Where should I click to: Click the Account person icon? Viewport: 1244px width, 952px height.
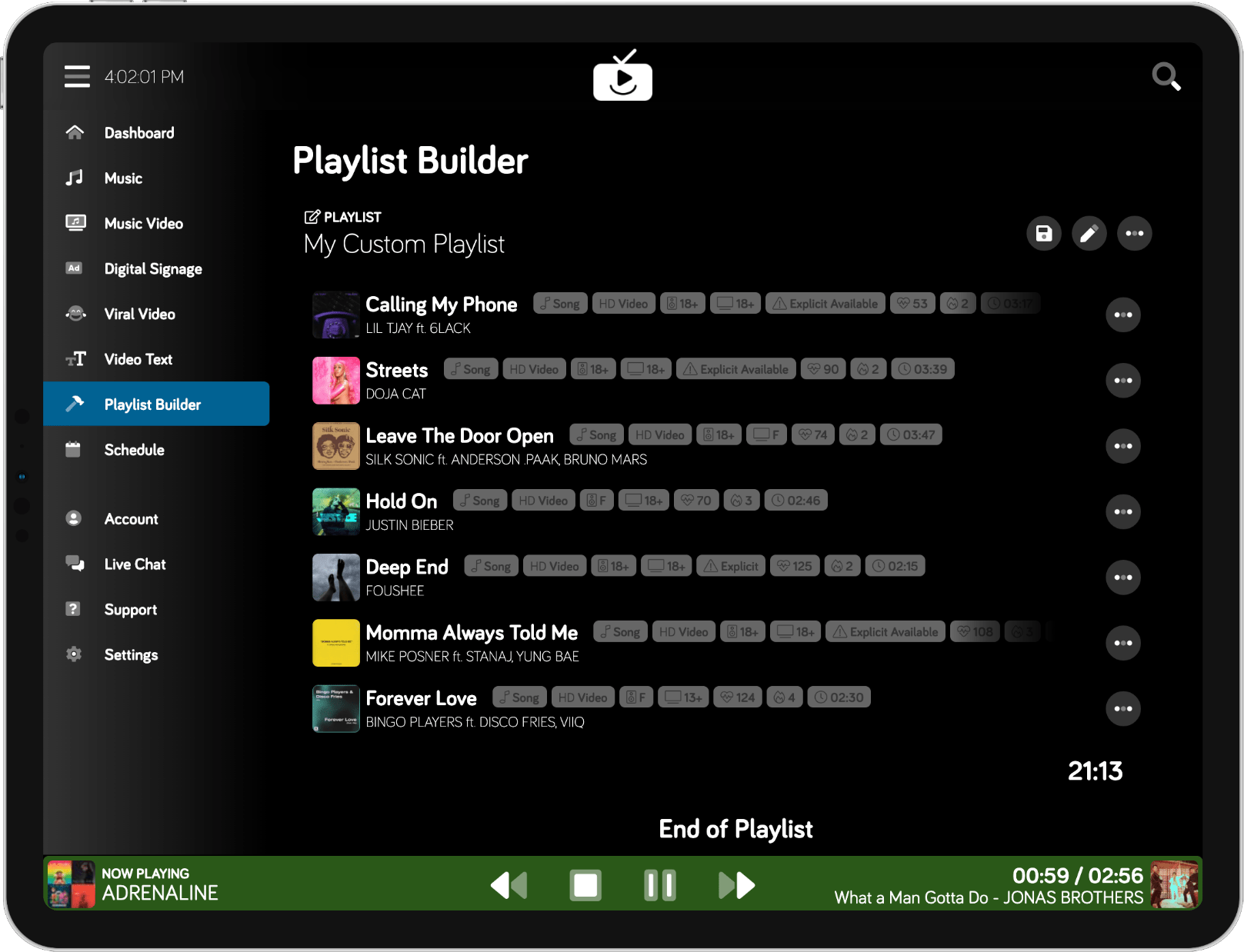coord(74,518)
